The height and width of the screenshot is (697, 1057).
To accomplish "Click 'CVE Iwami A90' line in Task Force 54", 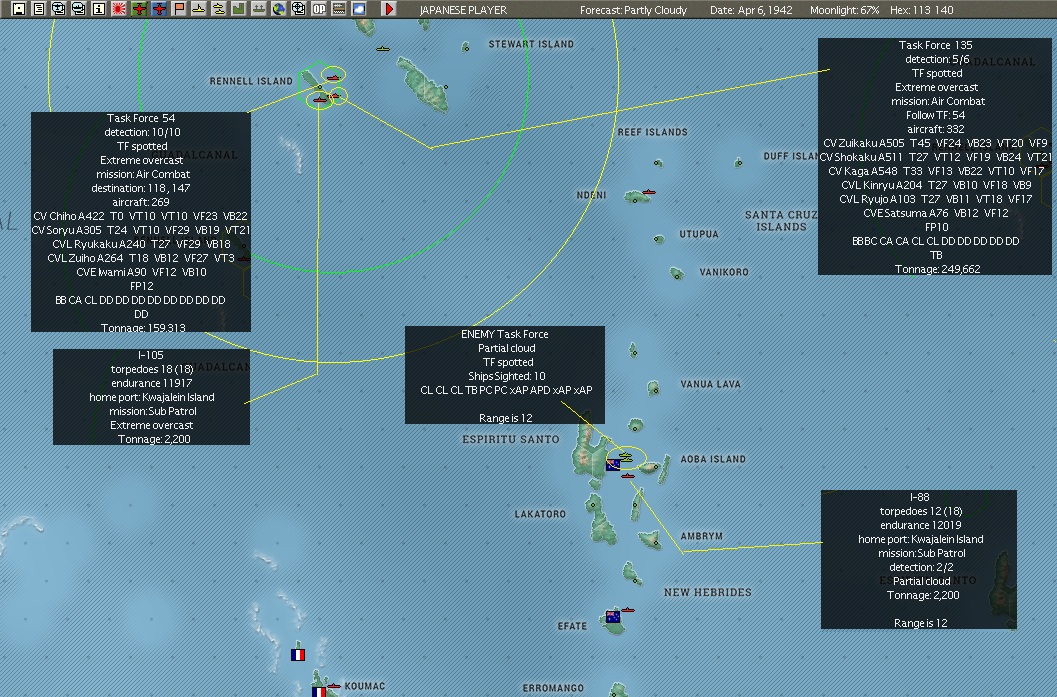I will (141, 272).
